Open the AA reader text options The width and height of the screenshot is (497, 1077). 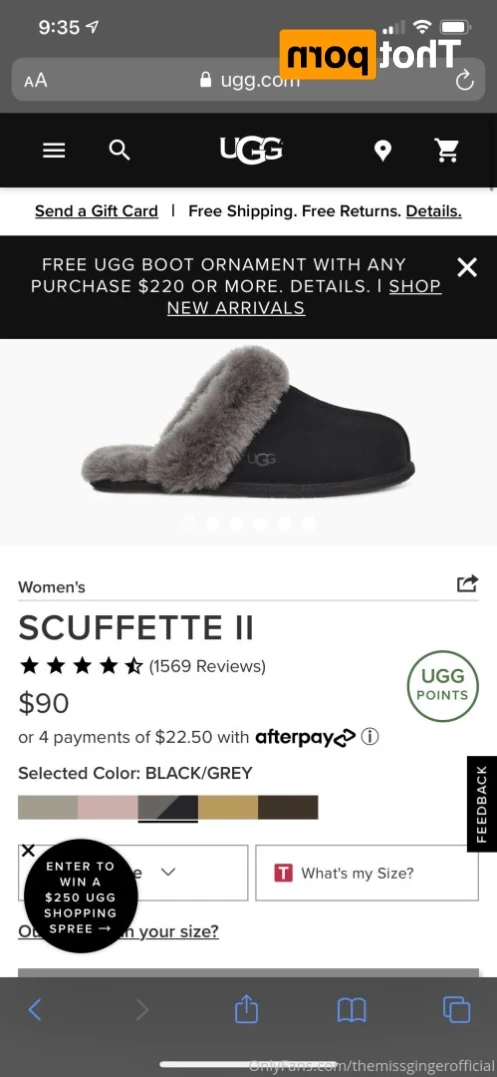[36, 81]
